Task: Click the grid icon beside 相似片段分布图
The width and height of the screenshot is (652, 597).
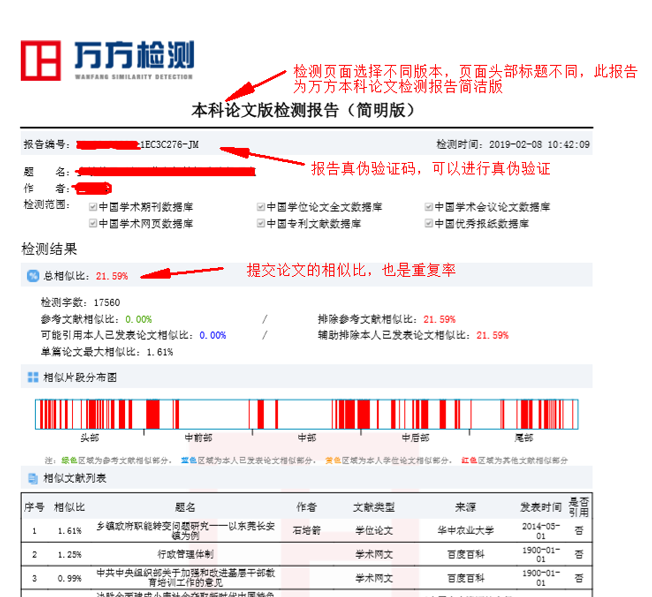Action: [x=32, y=377]
